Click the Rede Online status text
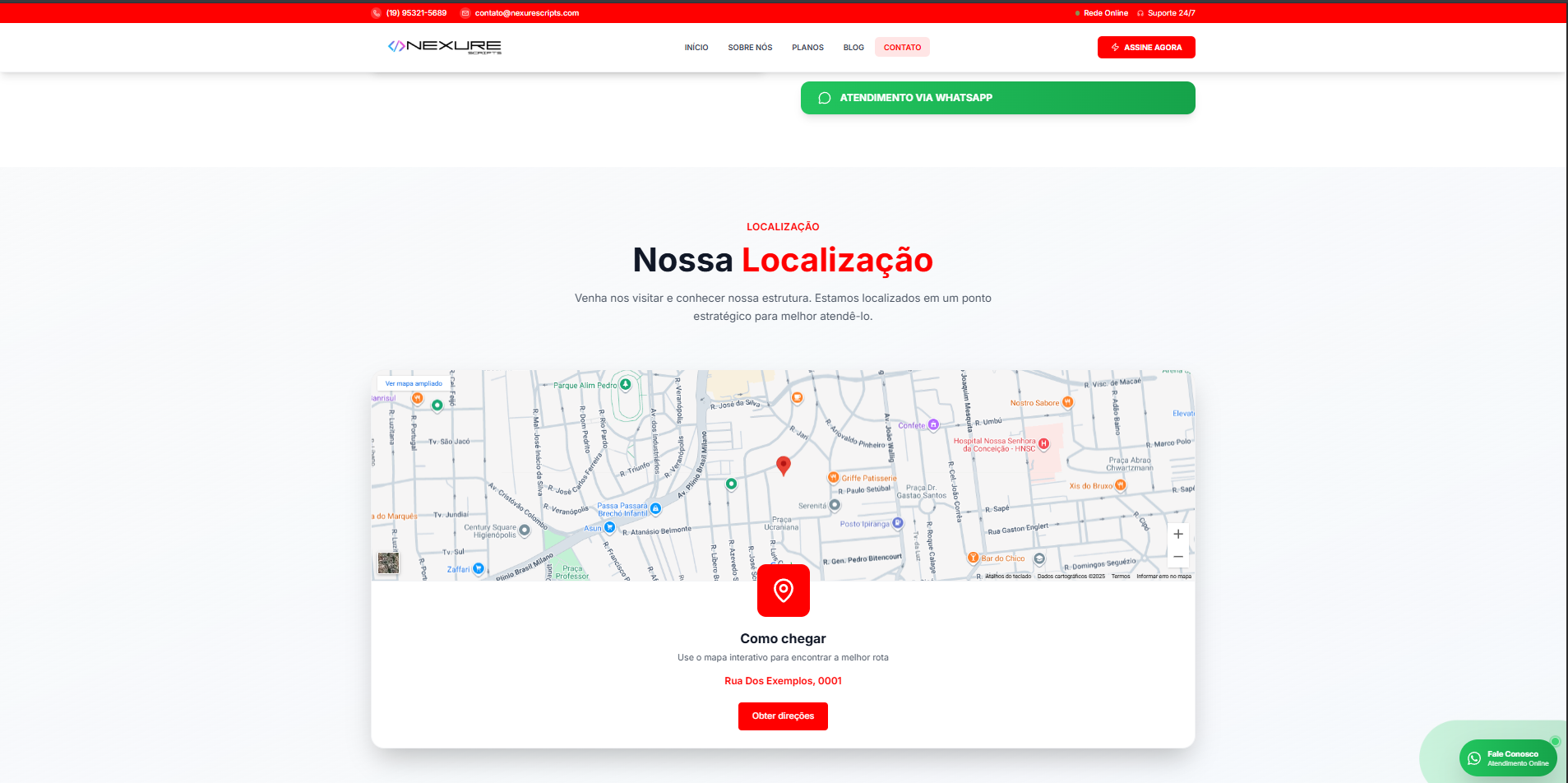The image size is (1568, 783). [1106, 13]
